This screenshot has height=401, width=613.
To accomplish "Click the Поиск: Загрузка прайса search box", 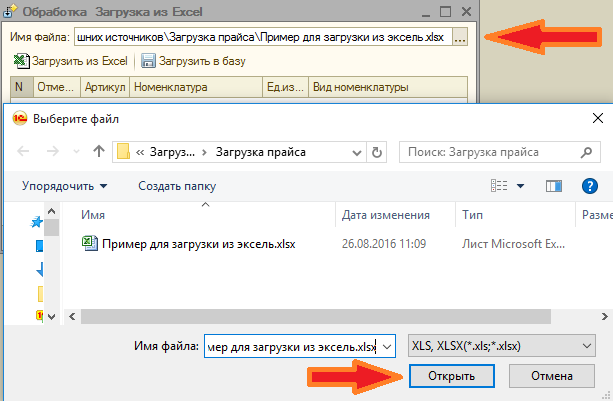I will coord(500,152).
